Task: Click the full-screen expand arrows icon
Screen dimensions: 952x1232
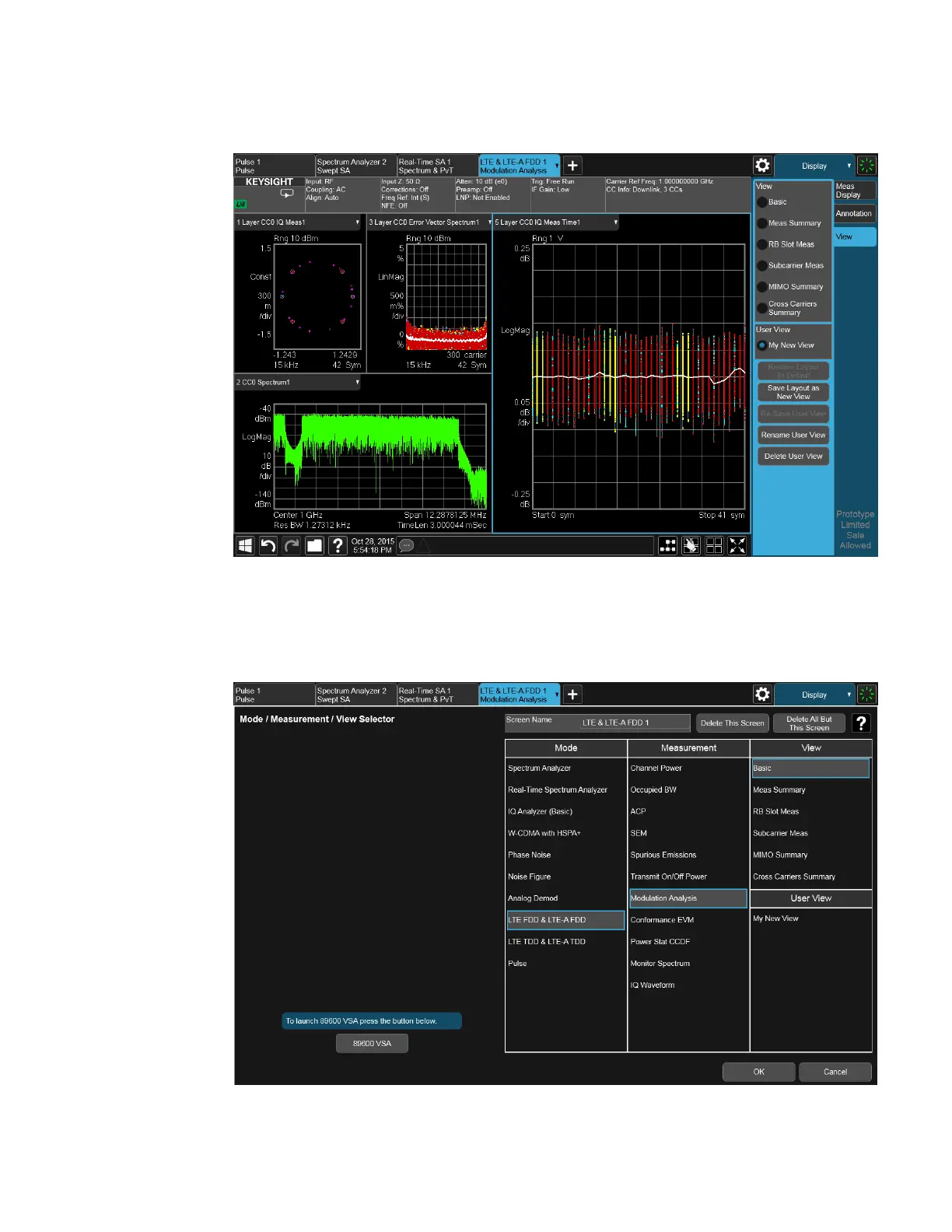Action: 737,545
